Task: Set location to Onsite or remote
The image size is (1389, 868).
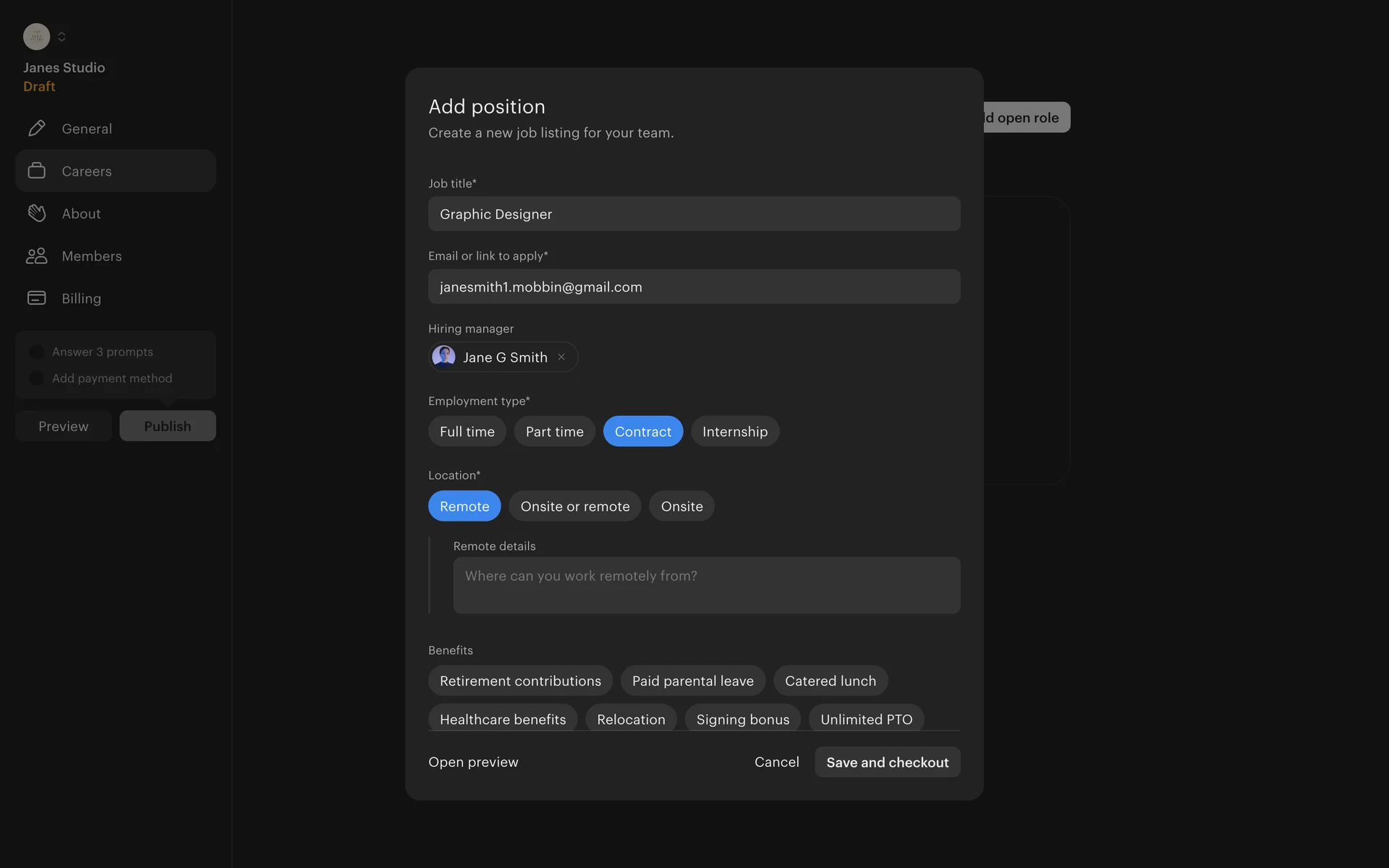Action: (574, 506)
